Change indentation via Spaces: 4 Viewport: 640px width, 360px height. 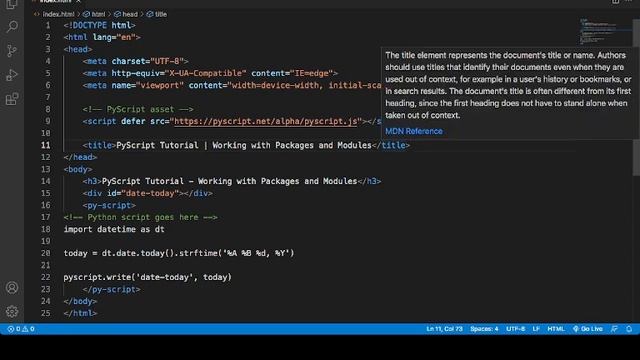(484, 329)
